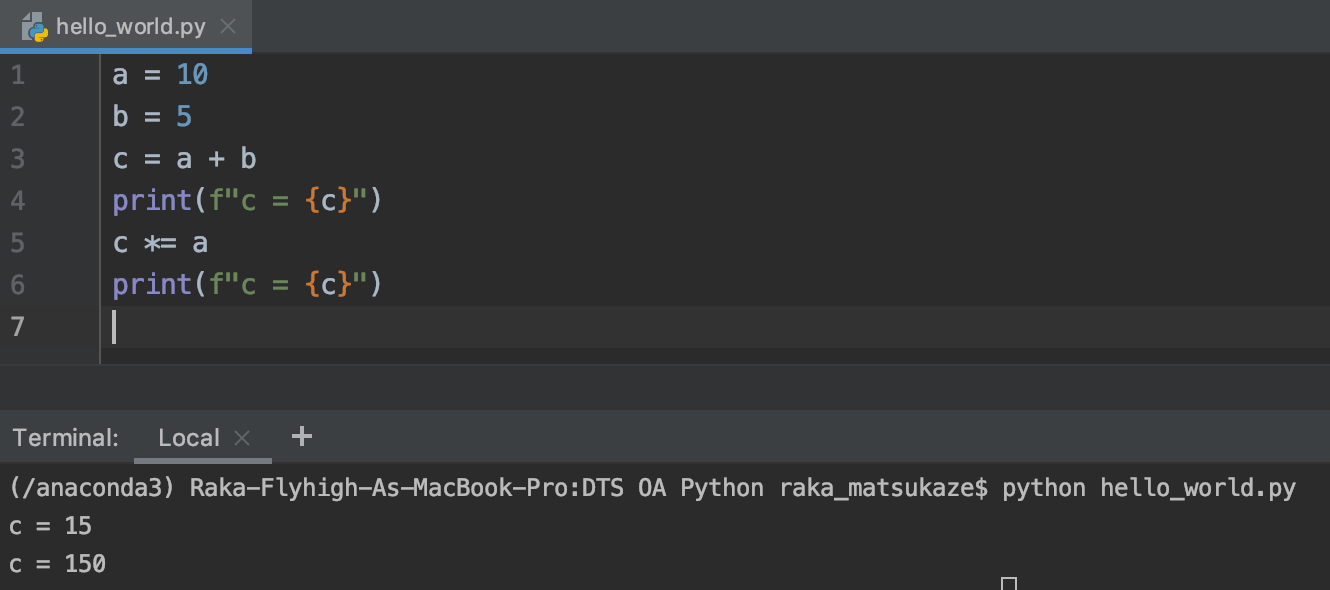
Task: Select the Local terminal tab
Action: (189, 437)
